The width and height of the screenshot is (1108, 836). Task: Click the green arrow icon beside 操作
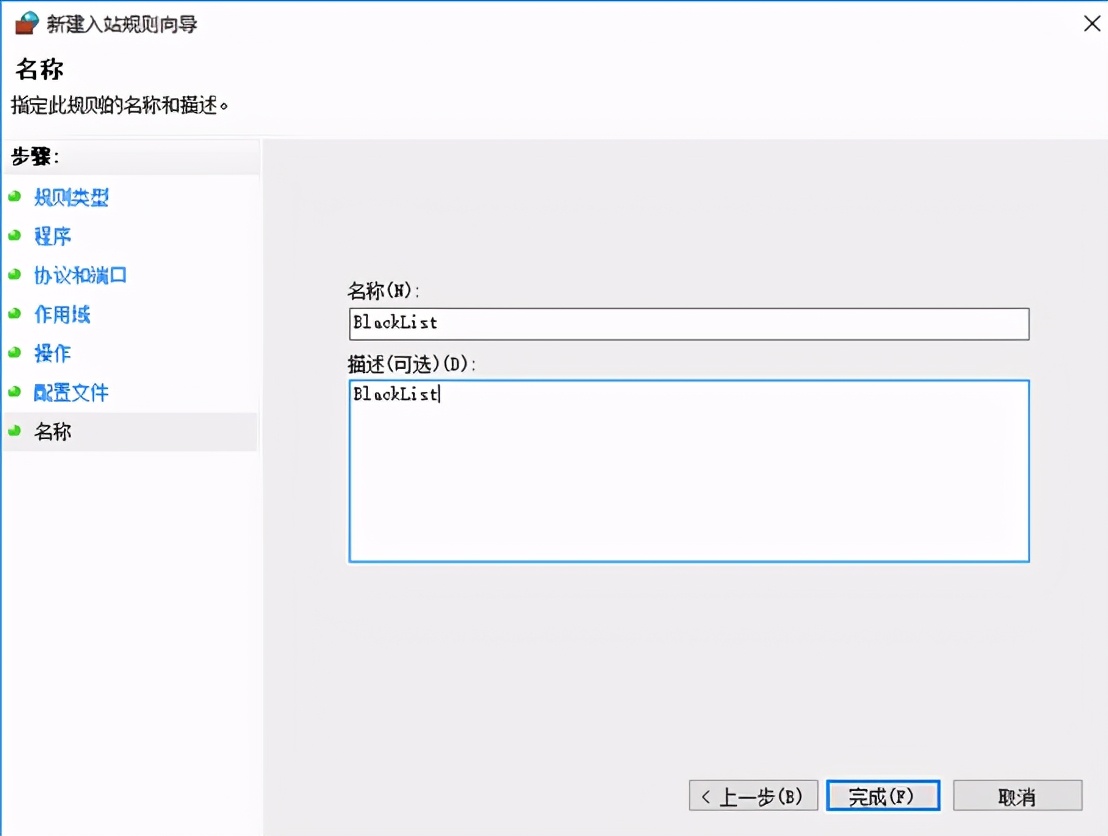(x=15, y=353)
